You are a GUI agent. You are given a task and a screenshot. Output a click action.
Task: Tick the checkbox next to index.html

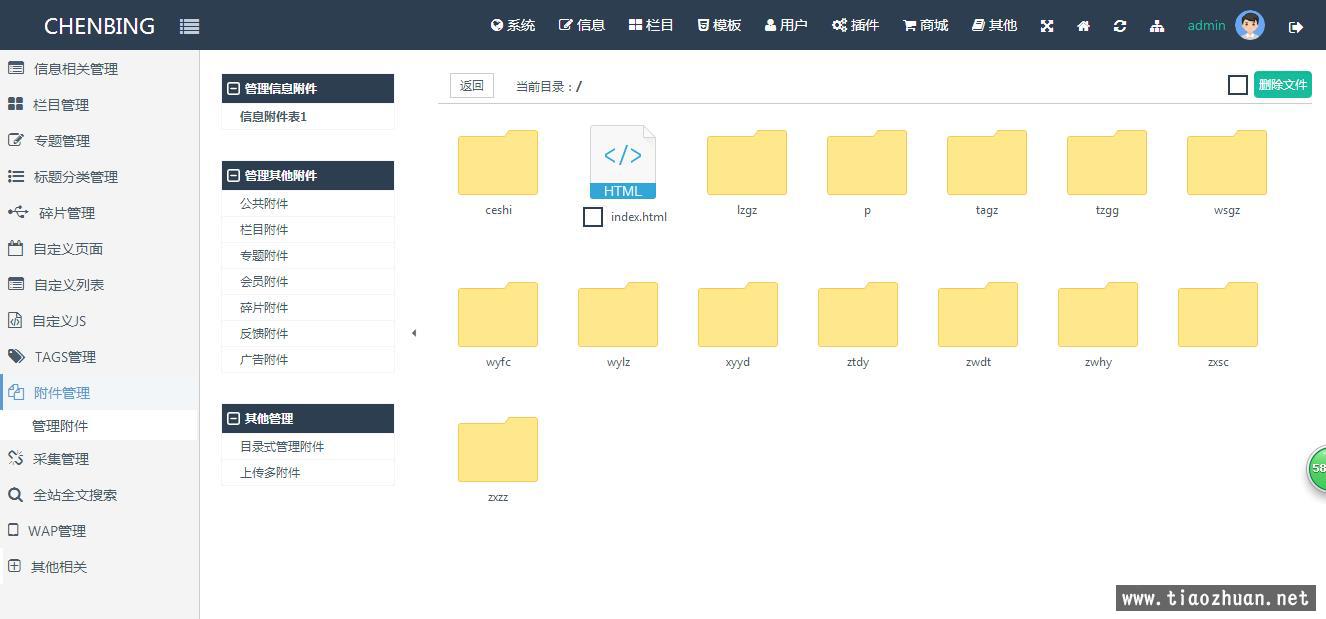[x=593, y=217]
